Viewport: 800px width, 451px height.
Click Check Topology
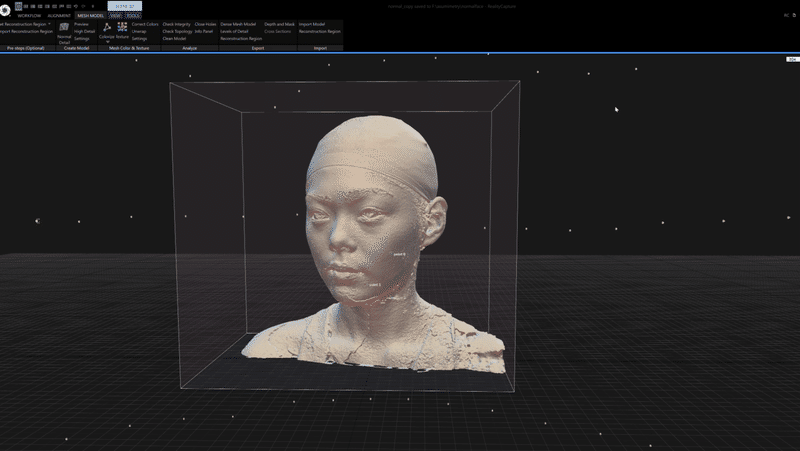(177, 31)
